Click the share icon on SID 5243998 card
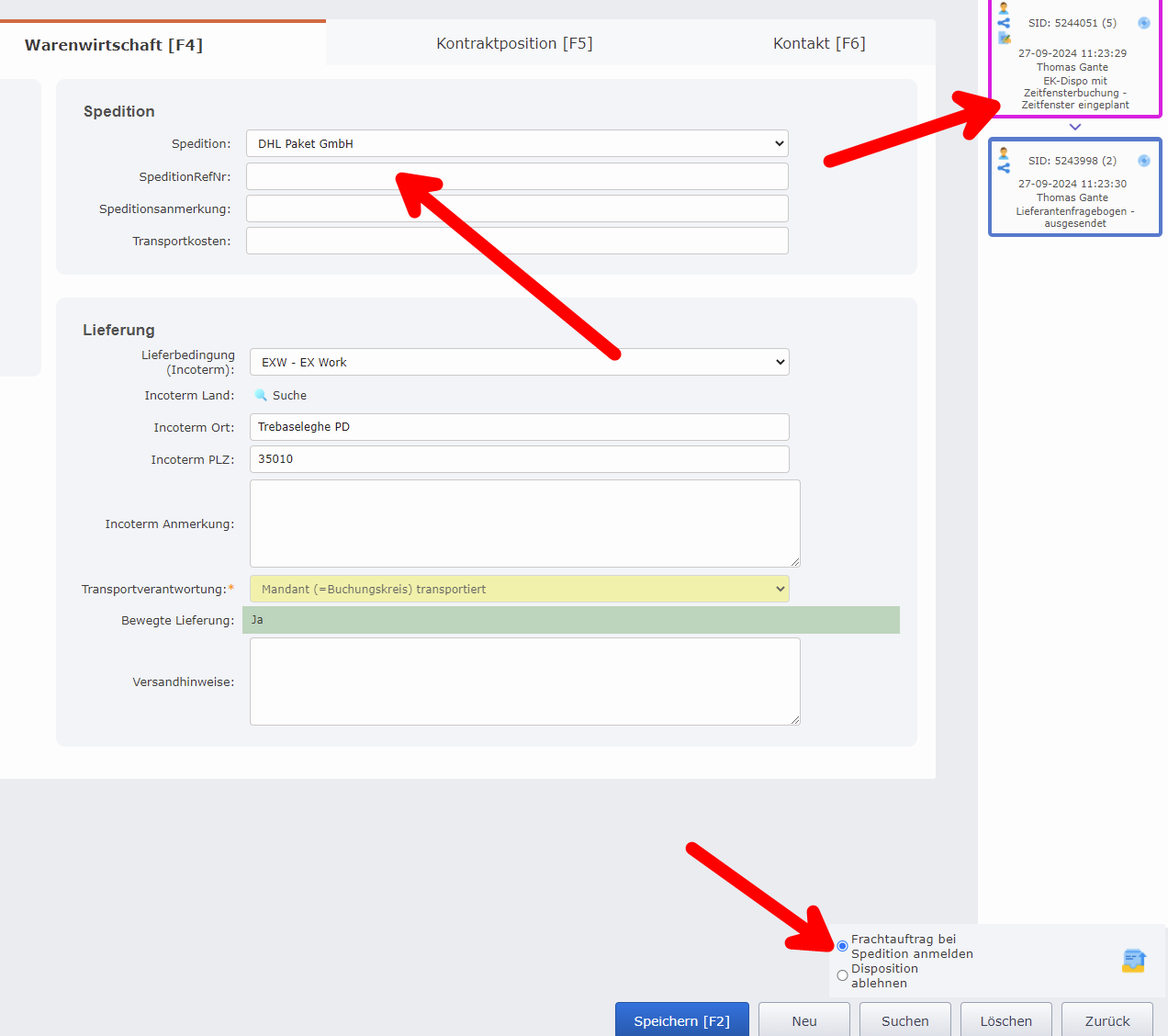 coord(1004,168)
